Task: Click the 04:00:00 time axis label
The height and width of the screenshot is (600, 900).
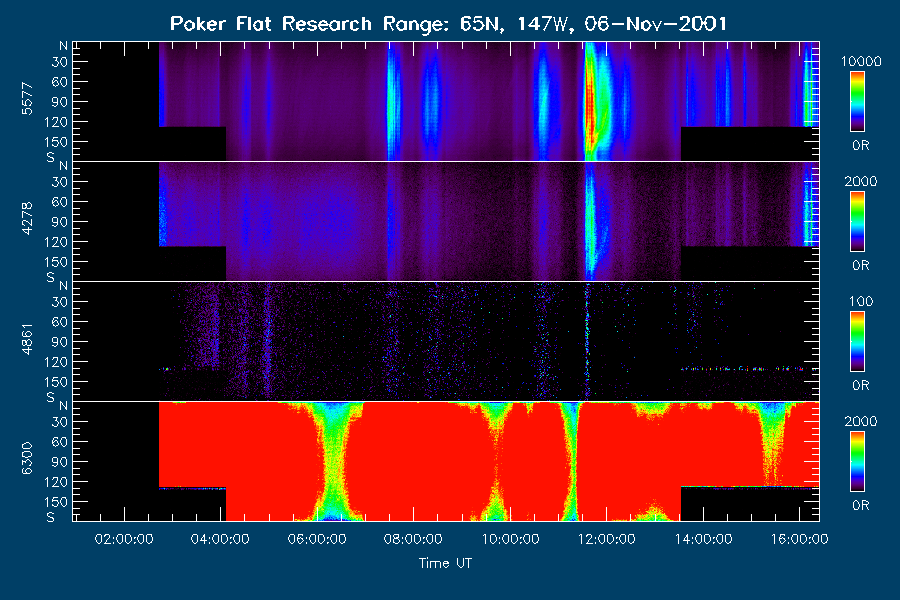Action: click(220, 539)
